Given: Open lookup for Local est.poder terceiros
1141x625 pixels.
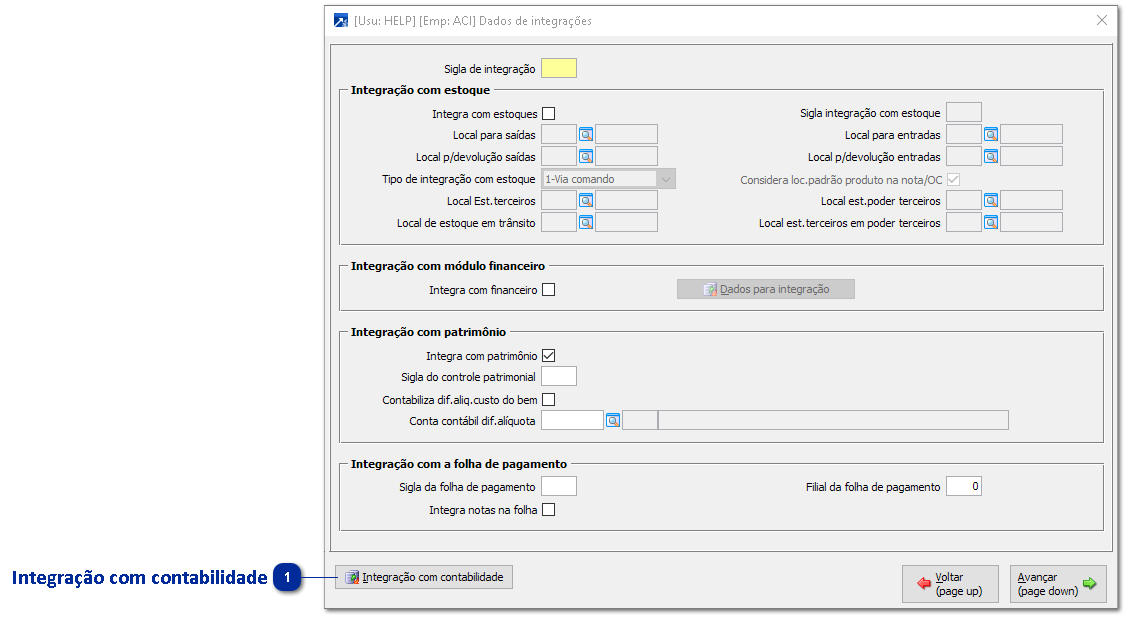Looking at the screenshot, I should pyautogui.click(x=990, y=201).
